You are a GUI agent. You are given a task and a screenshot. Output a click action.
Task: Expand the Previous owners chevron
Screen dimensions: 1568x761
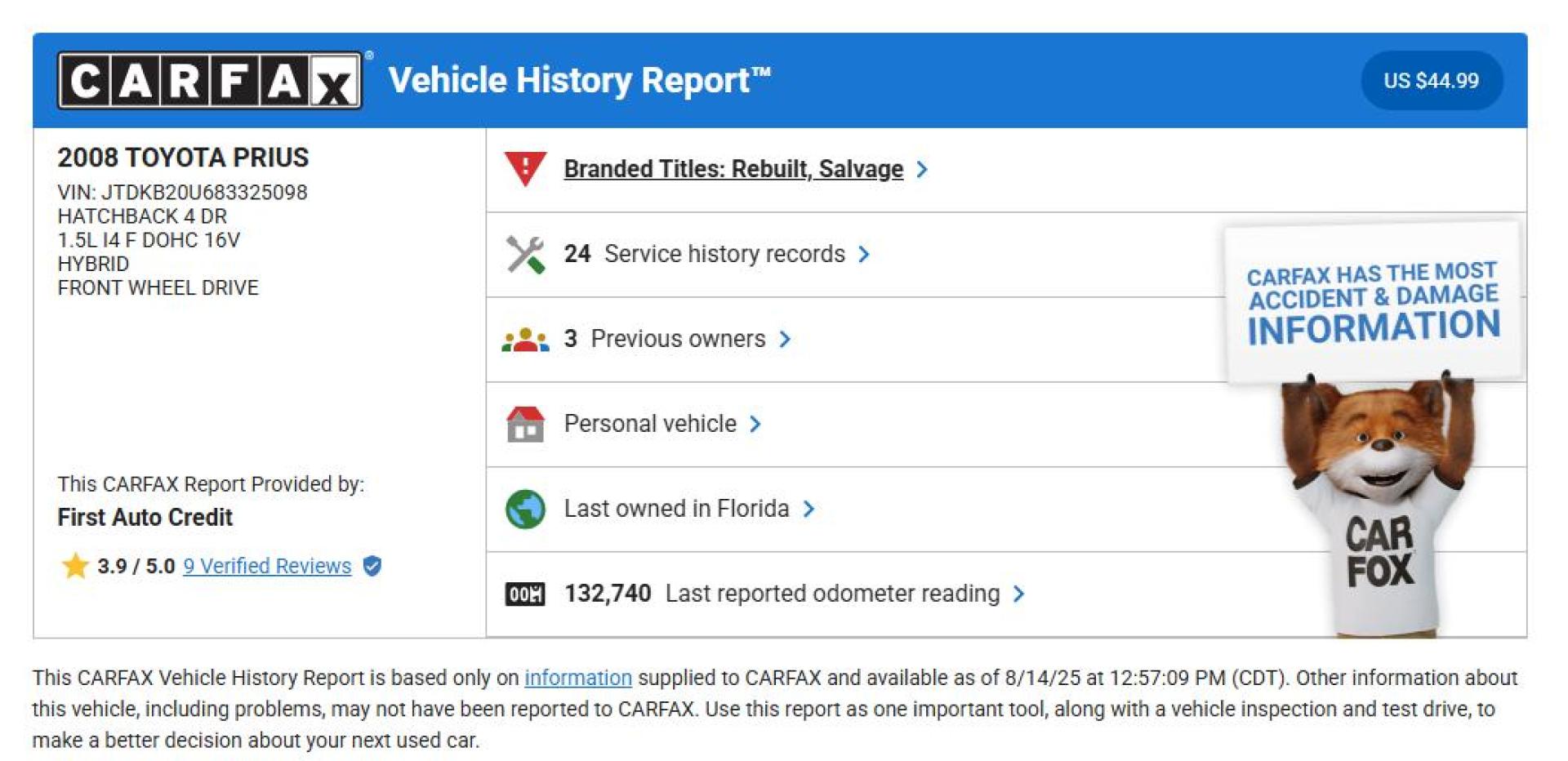pyautogui.click(x=785, y=339)
